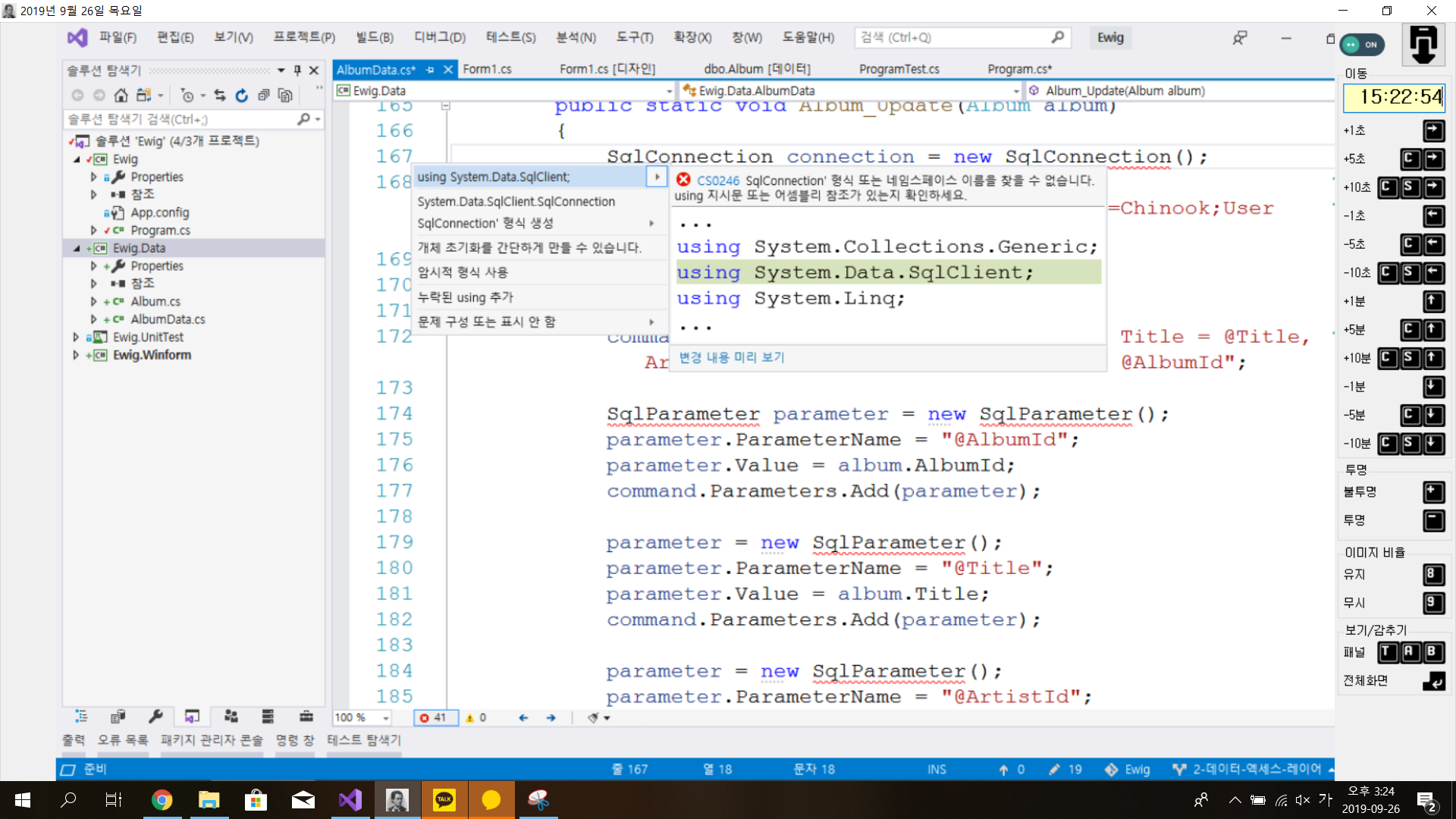Open the 디버그(D) menu

[x=439, y=37]
